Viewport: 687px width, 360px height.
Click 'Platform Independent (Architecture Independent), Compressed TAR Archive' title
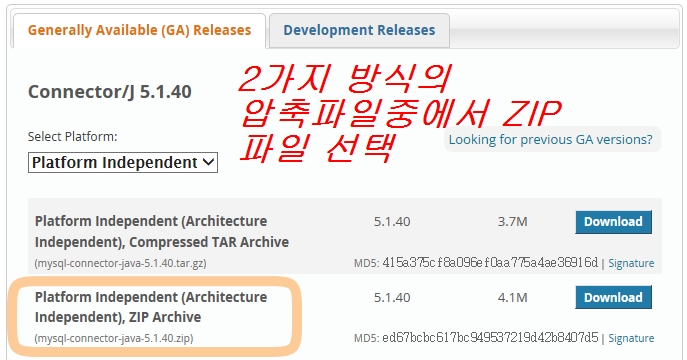pyautogui.click(x=162, y=232)
